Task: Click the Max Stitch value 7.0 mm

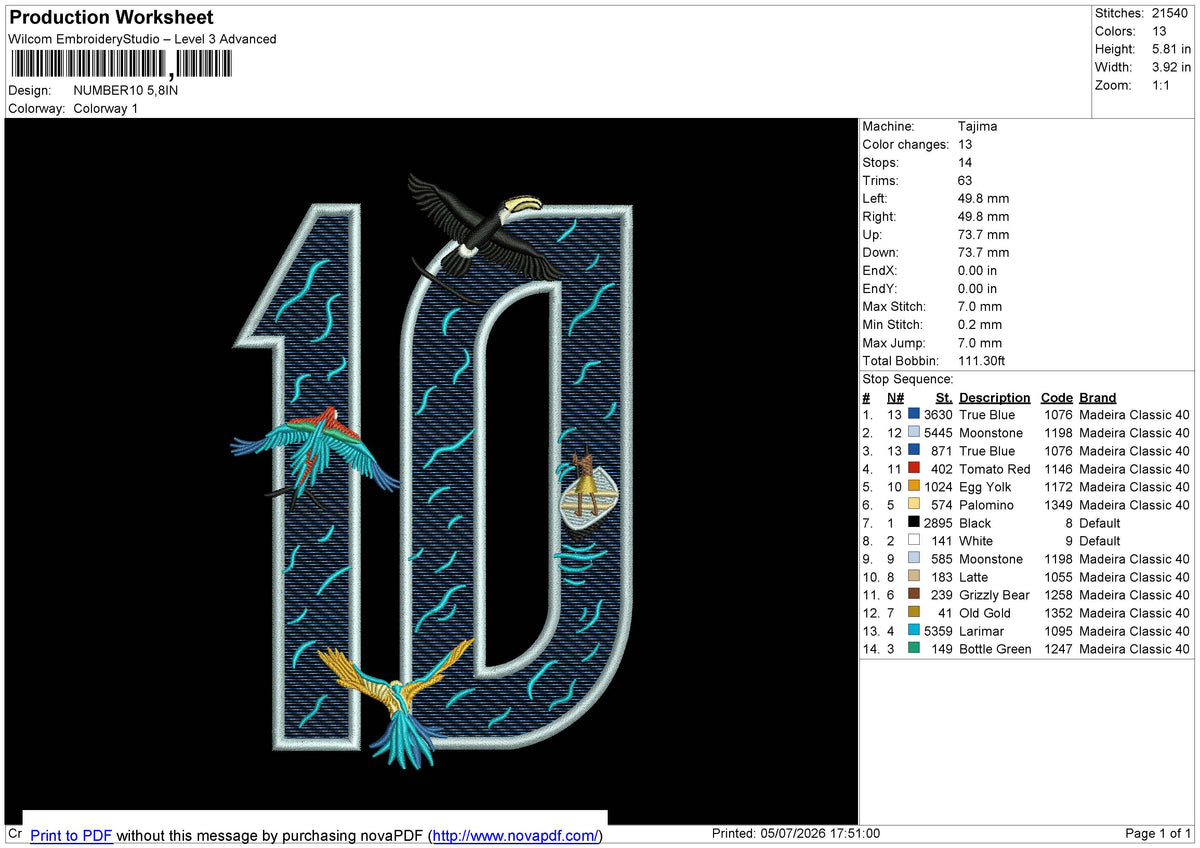Action: 979,306
